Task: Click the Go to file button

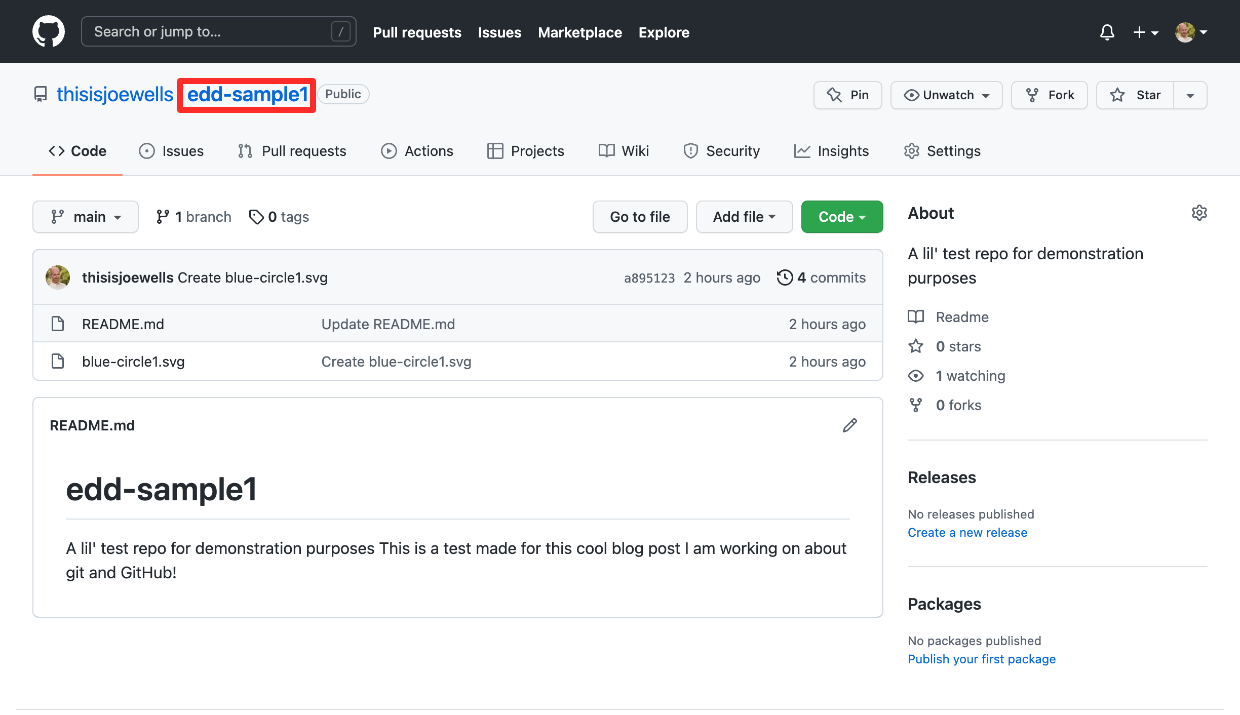Action: pyautogui.click(x=640, y=217)
